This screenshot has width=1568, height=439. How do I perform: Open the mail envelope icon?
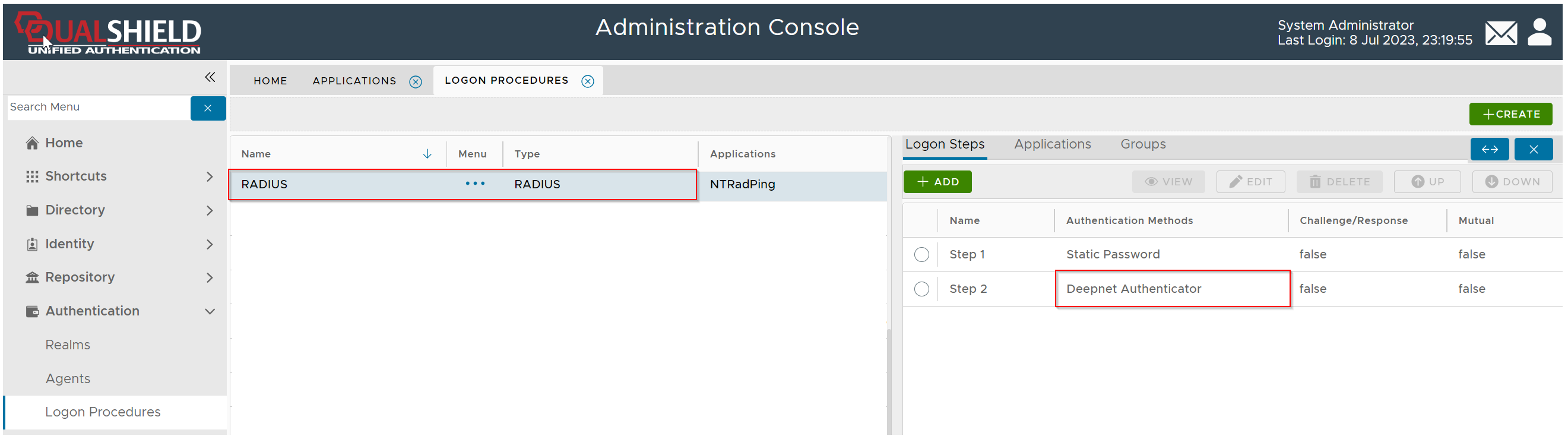coord(1500,33)
